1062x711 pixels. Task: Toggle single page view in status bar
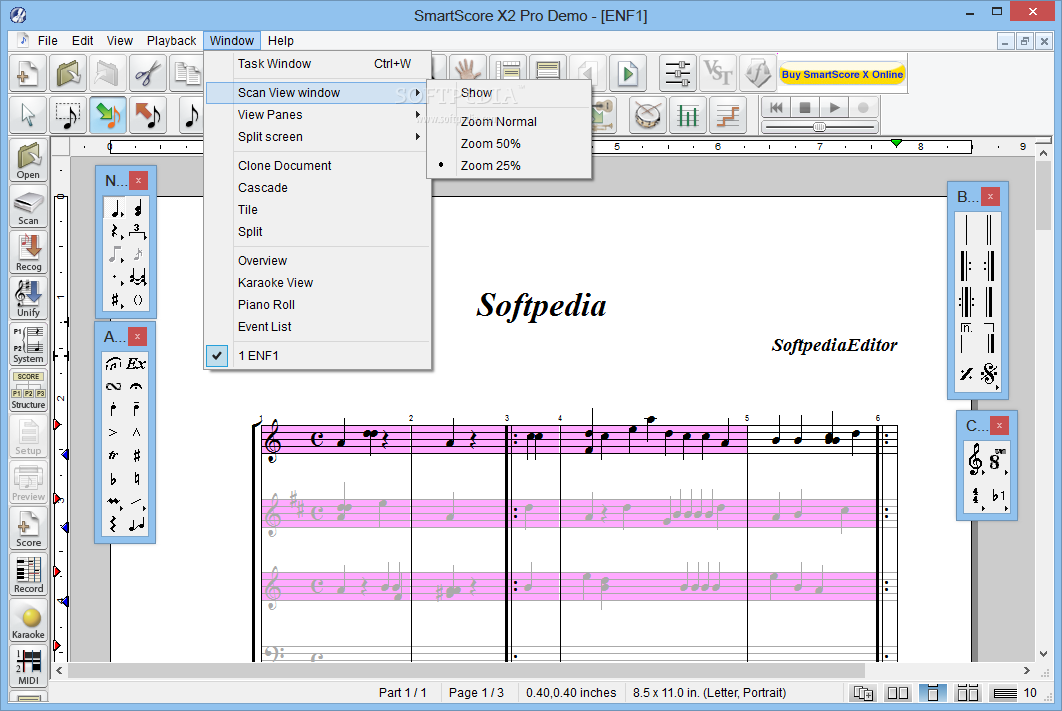[x=932, y=693]
